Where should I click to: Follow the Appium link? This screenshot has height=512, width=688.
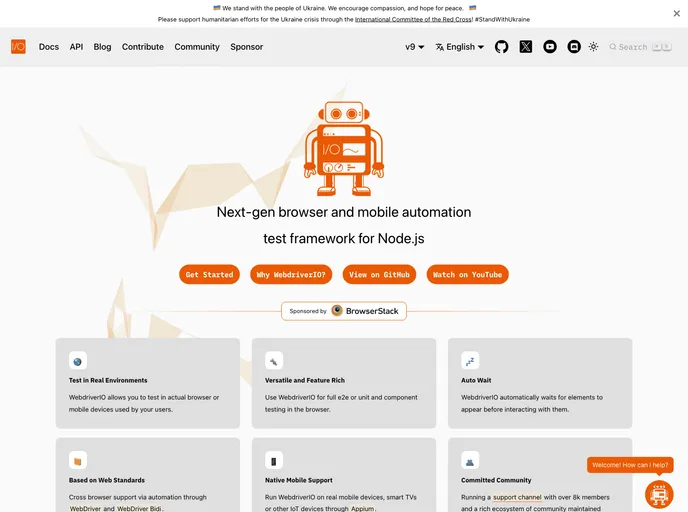tap(362, 508)
